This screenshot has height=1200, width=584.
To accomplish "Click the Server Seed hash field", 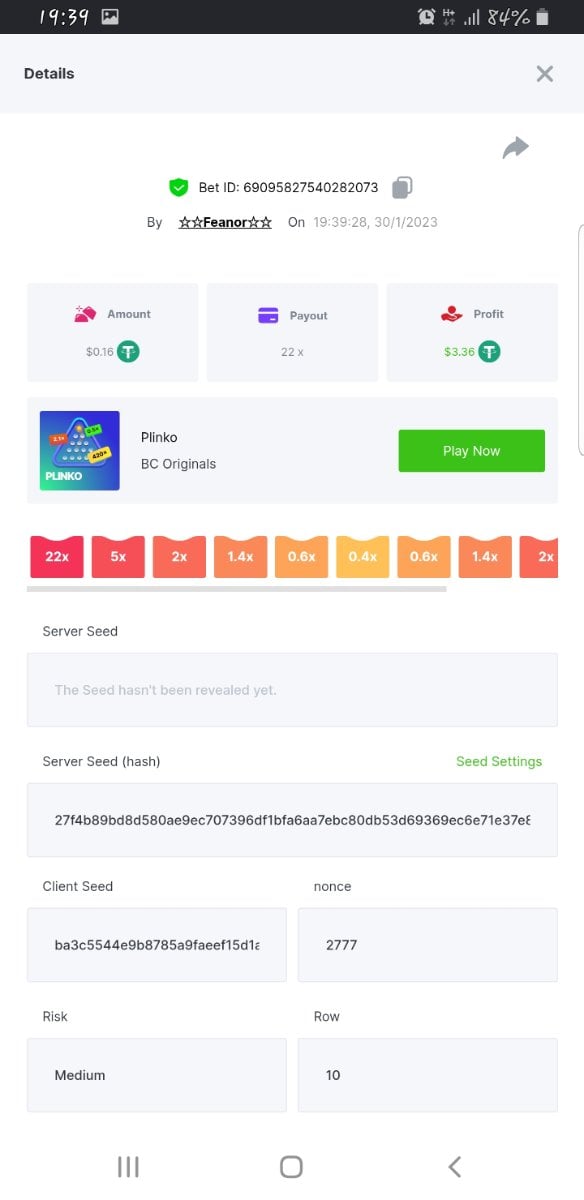I will [292, 820].
